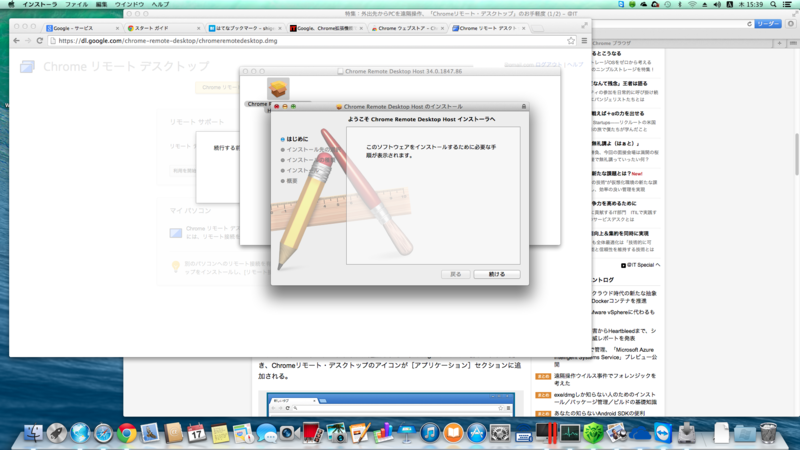The height and width of the screenshot is (450, 800).
Task: Click the 続ける button in the installer
Action: pyautogui.click(x=496, y=274)
